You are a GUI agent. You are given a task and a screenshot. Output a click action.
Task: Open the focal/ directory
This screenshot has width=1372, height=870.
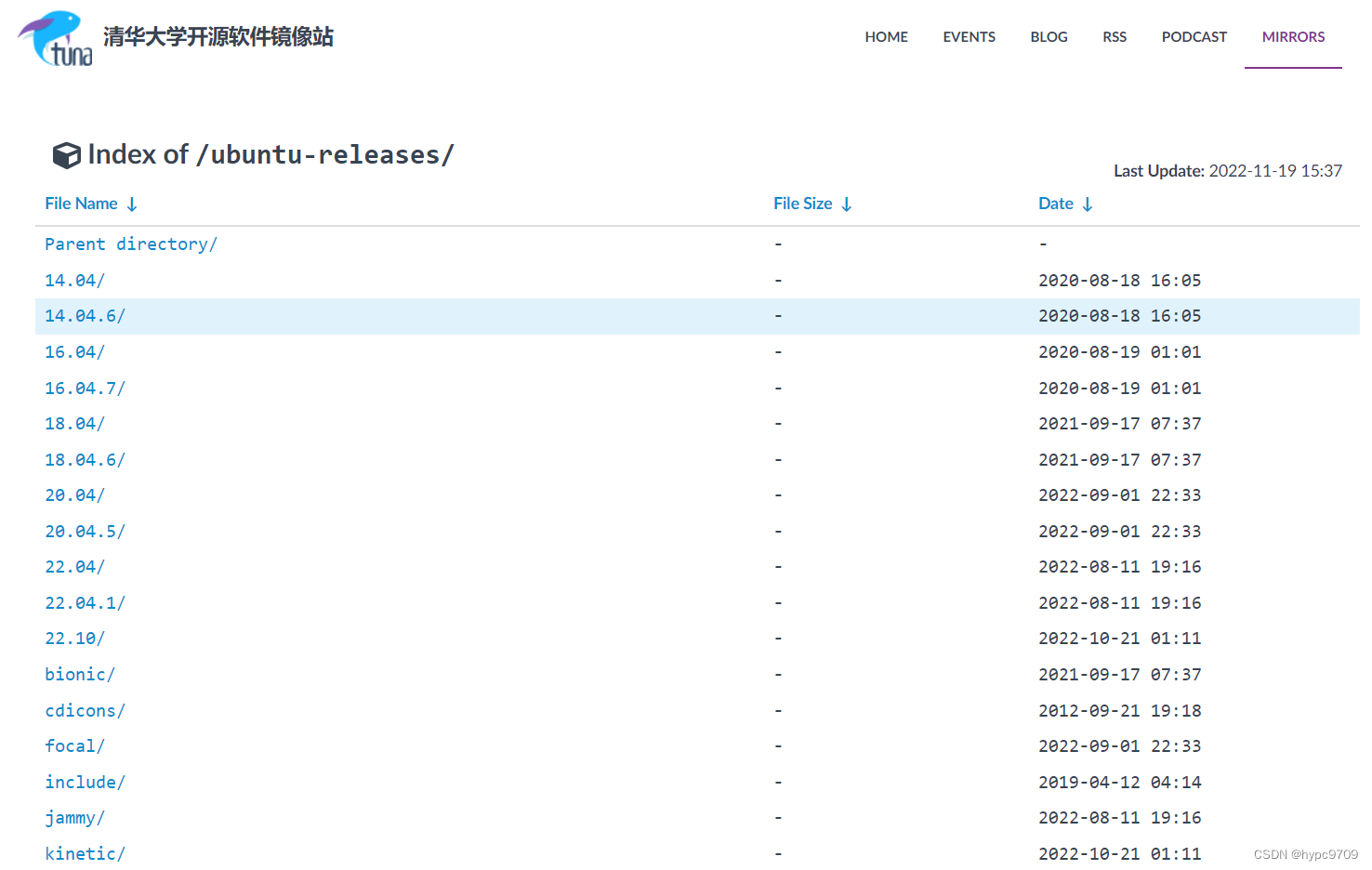[74, 746]
